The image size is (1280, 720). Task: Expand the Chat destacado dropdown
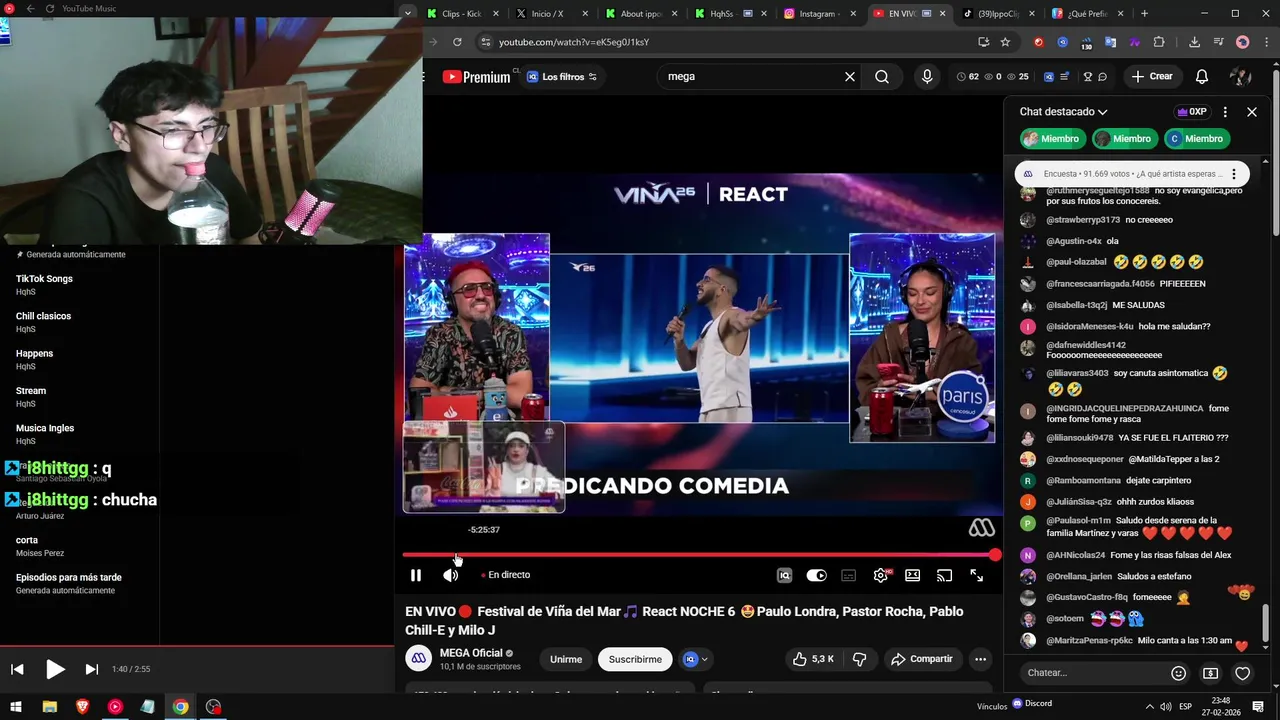tap(1064, 112)
